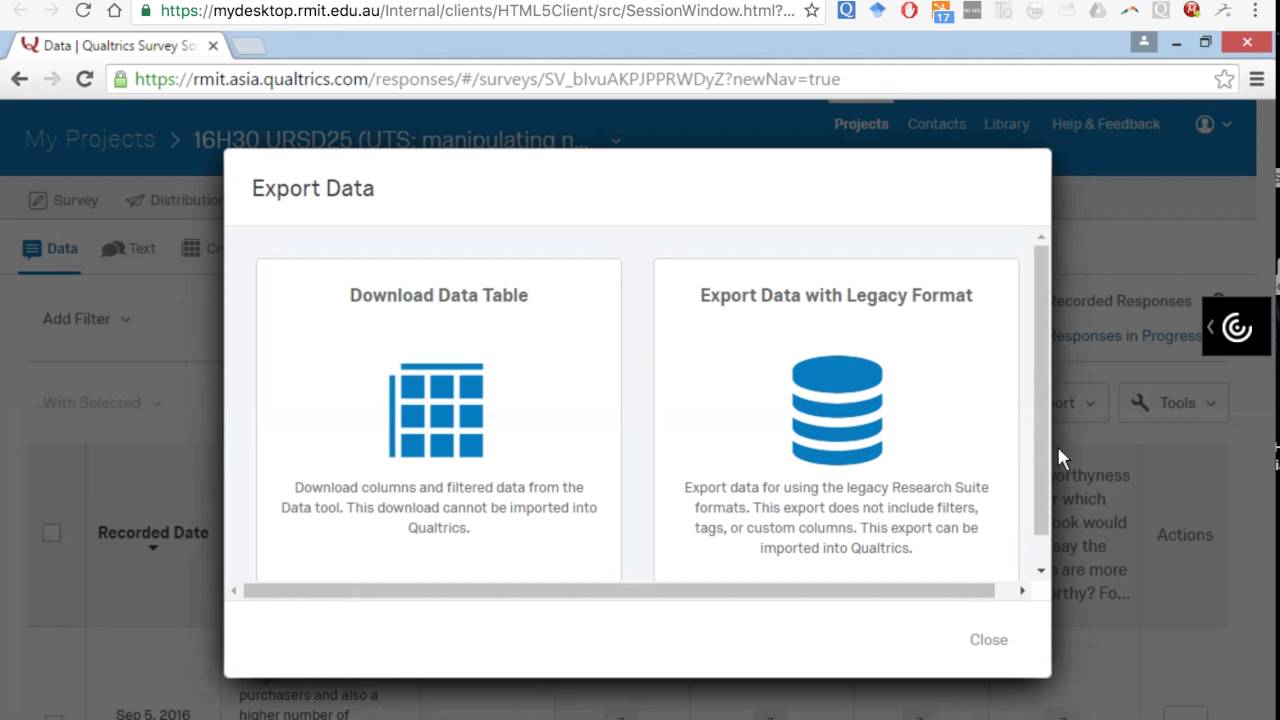Click the Download Data Table grid icon
1280x720 pixels.
436,410
